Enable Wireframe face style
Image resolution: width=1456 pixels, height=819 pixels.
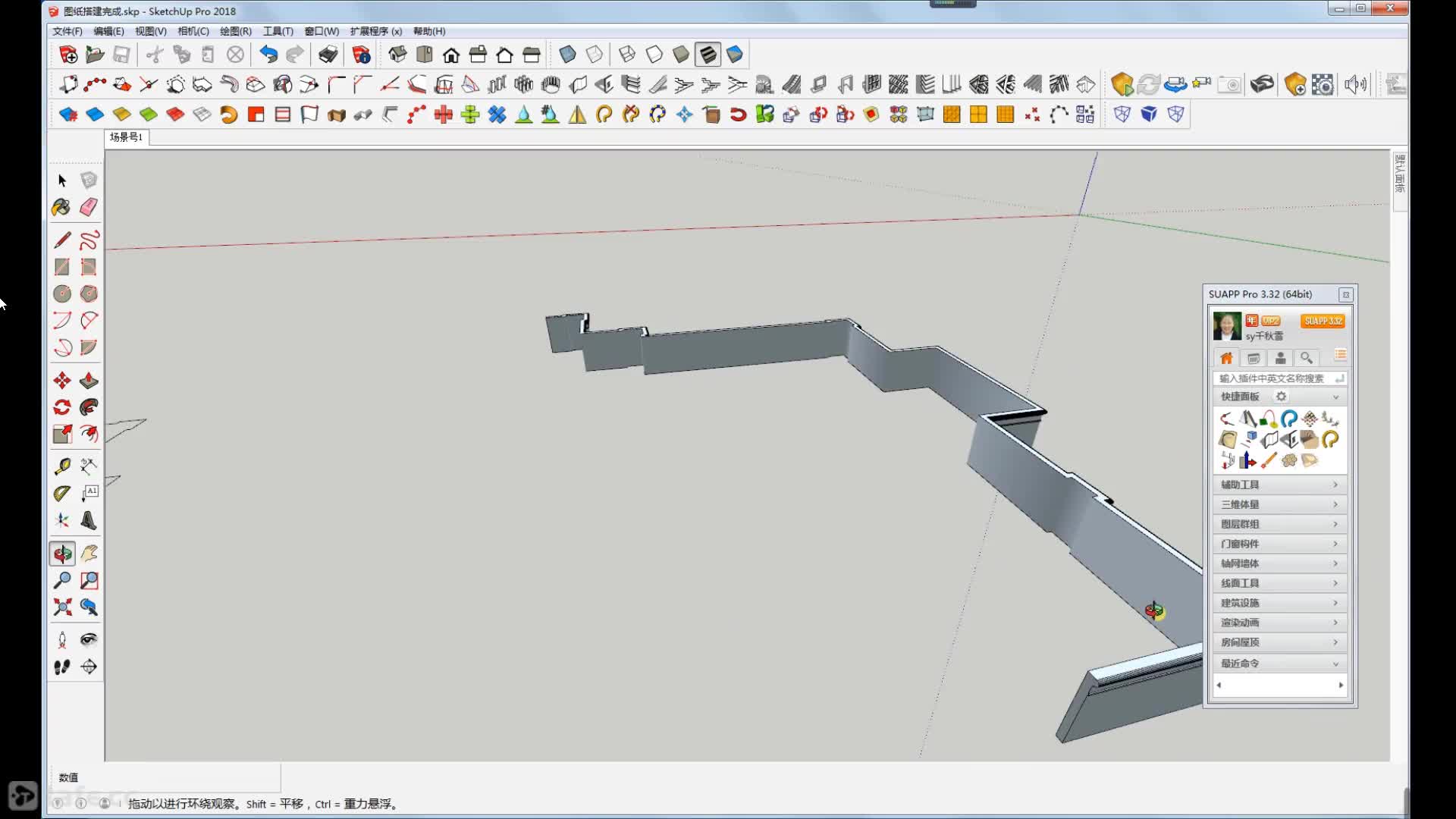(x=627, y=55)
